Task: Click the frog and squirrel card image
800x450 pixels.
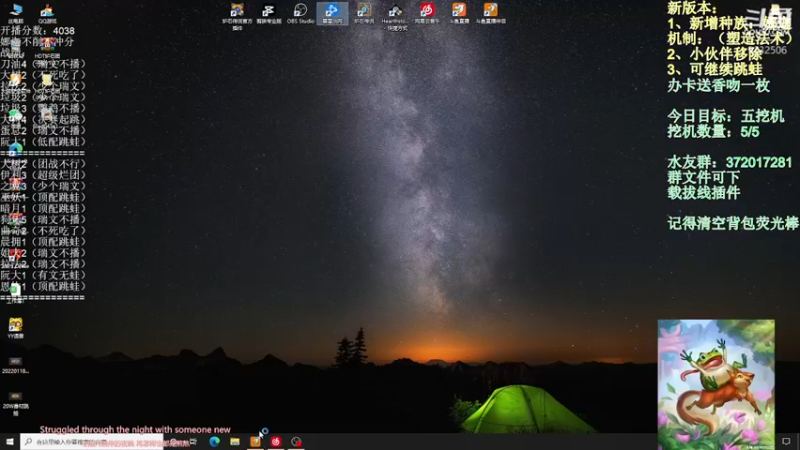Action: point(716,385)
